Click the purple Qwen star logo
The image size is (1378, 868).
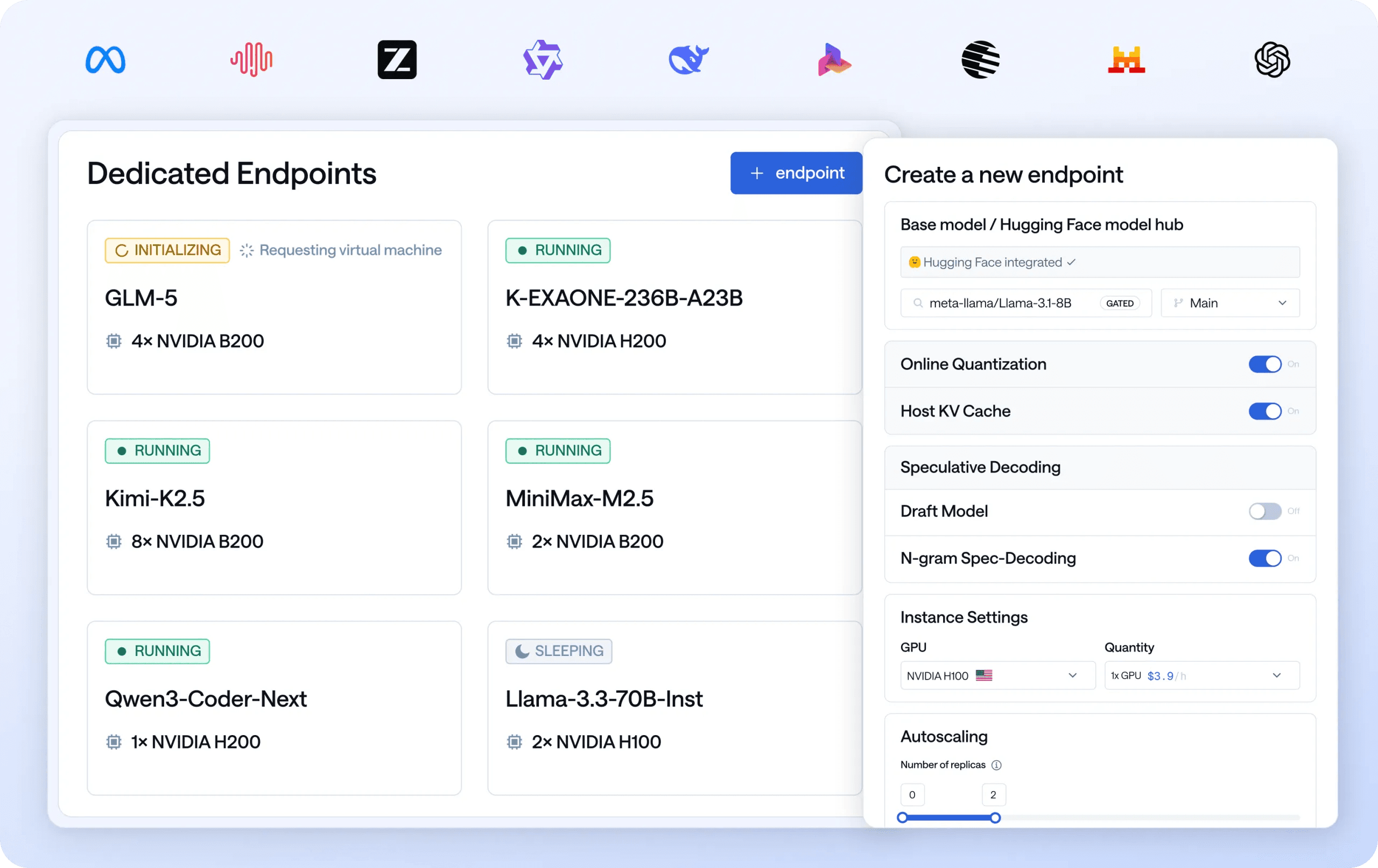pyautogui.click(x=543, y=60)
